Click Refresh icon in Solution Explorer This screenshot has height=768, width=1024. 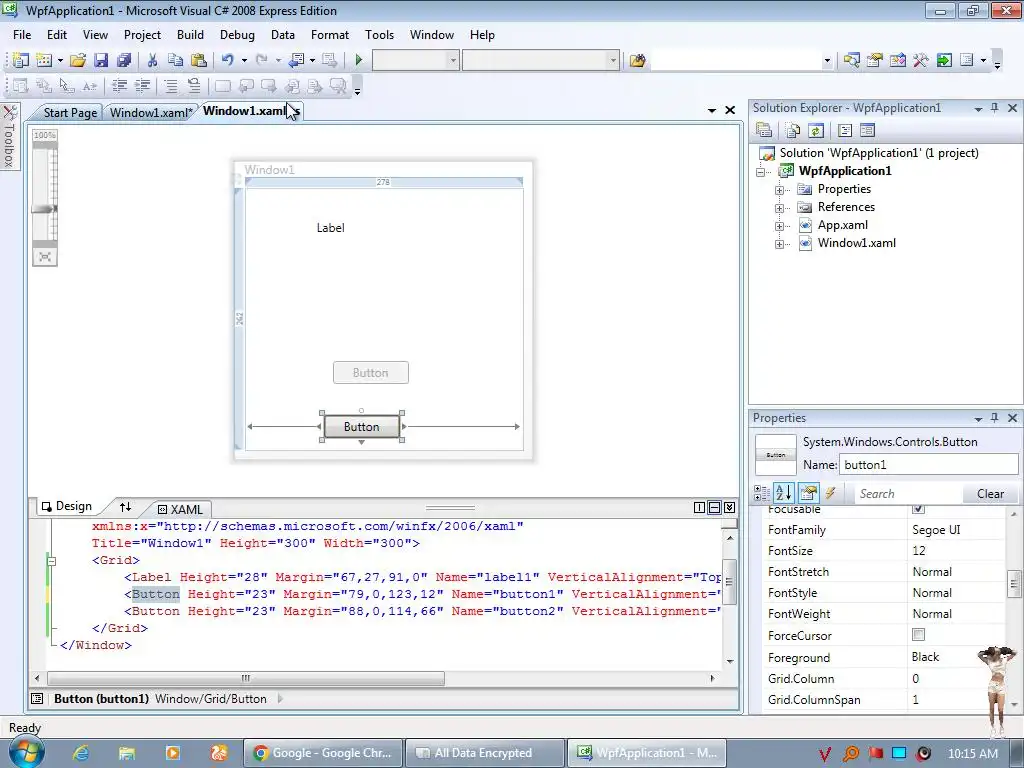[816, 131]
